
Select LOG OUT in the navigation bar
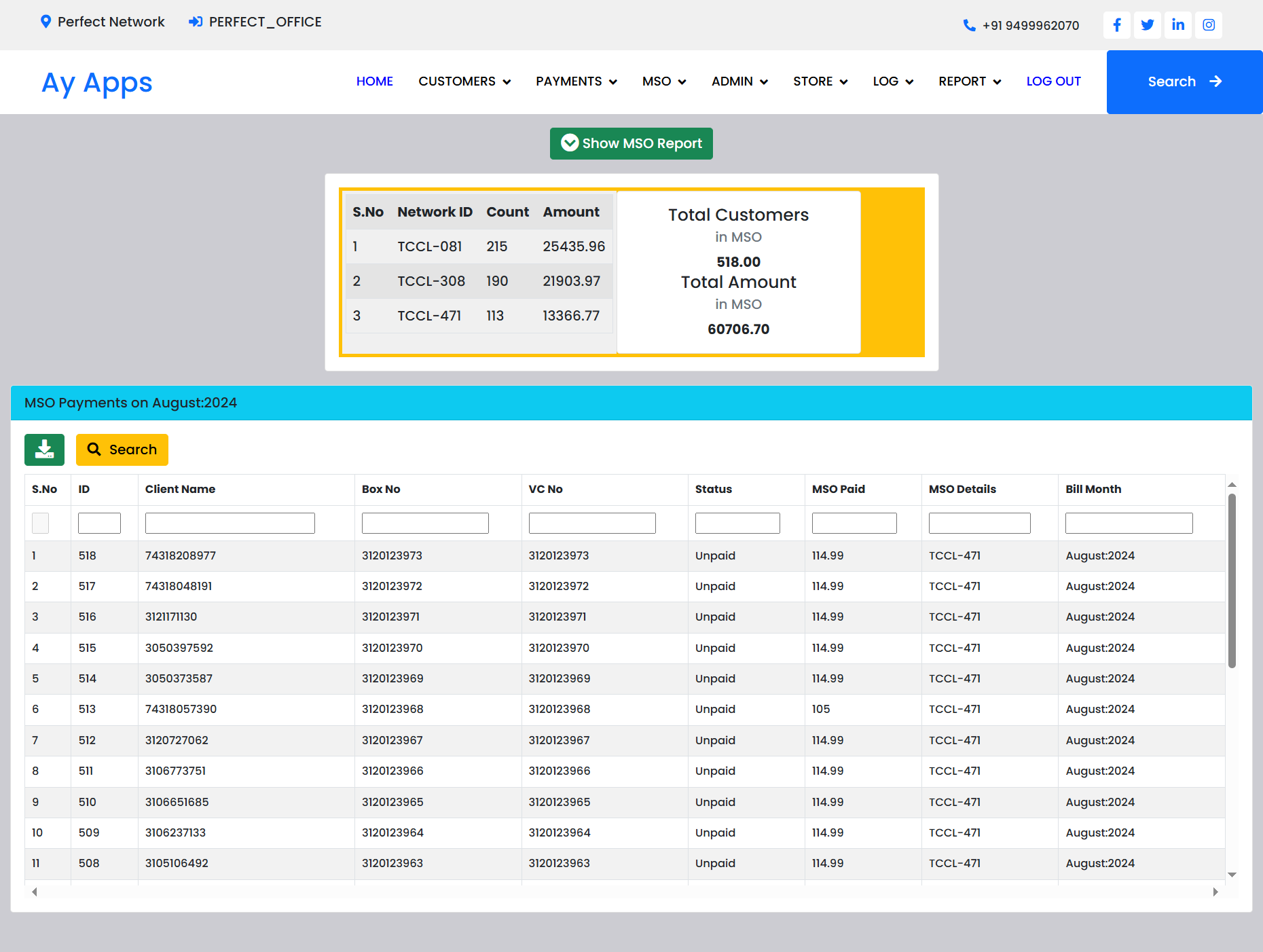(x=1053, y=81)
